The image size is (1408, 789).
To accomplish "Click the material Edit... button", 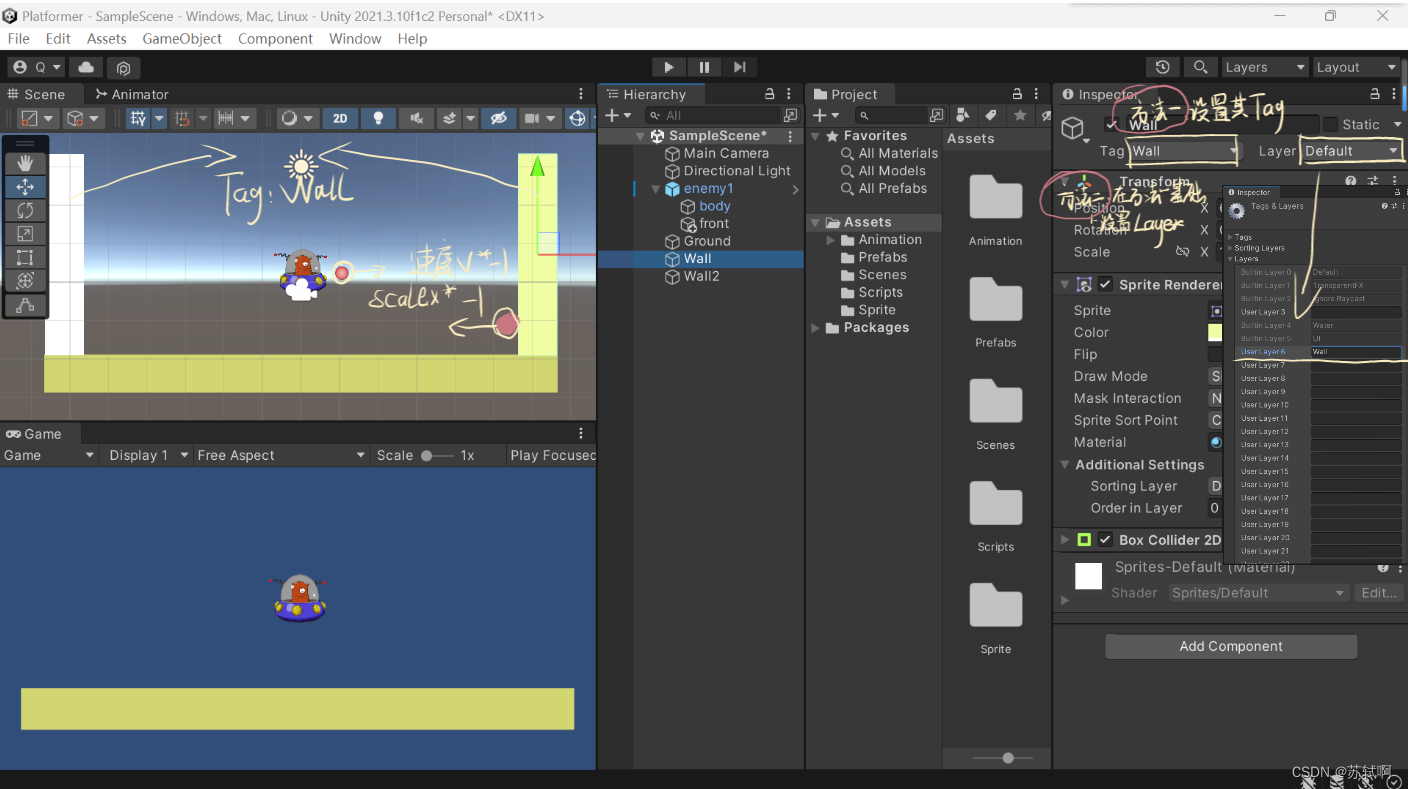I will point(1379,593).
